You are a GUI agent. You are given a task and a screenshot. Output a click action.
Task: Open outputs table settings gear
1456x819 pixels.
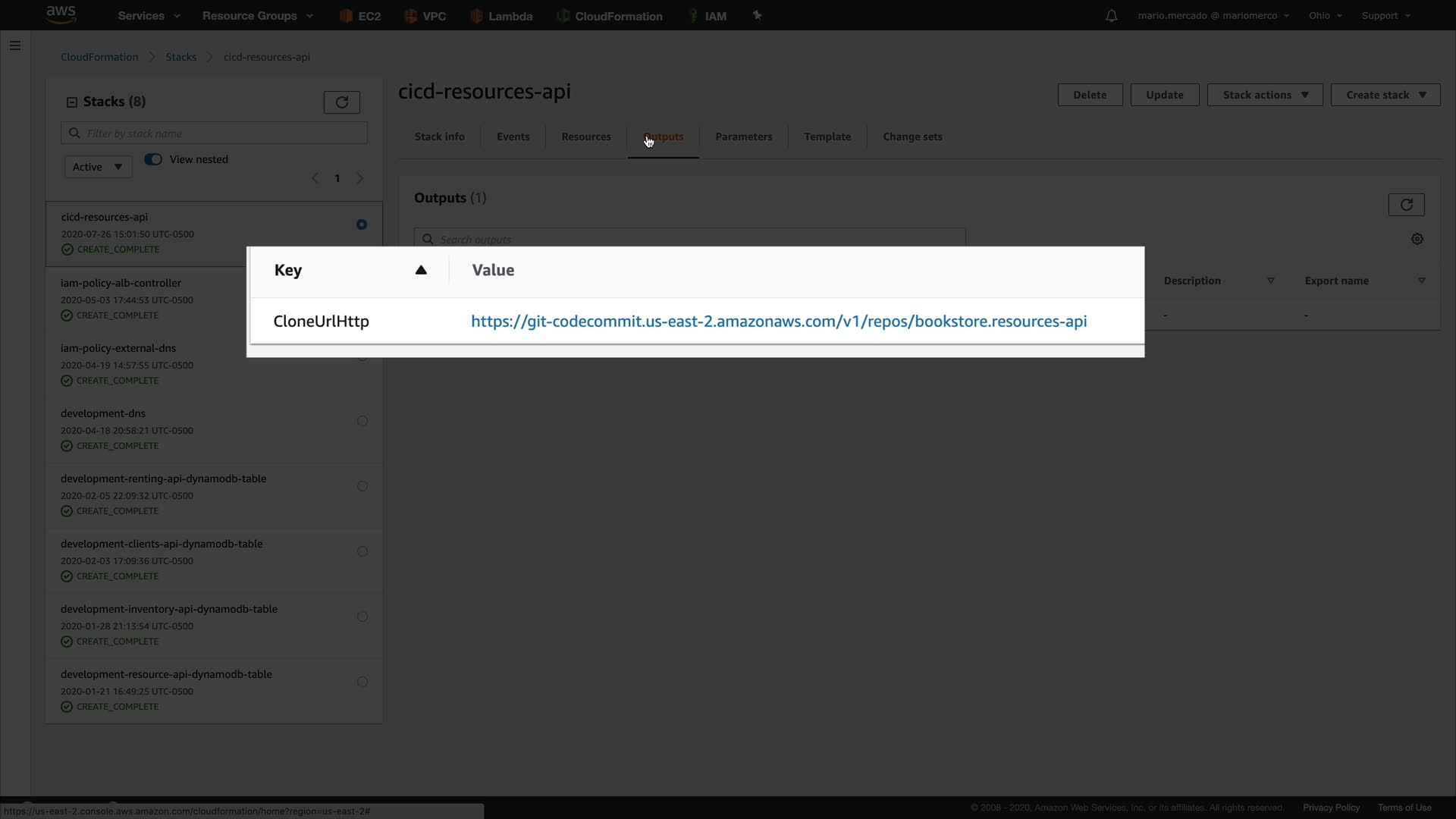[1417, 239]
